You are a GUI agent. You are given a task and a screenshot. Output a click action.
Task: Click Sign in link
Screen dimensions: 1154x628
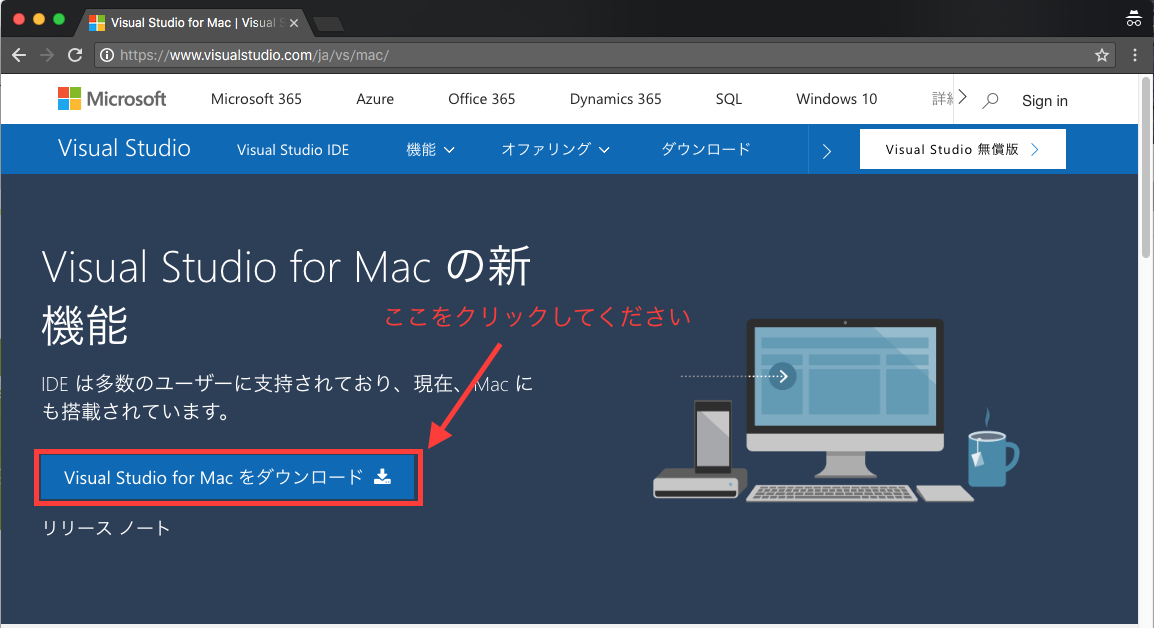1044,100
